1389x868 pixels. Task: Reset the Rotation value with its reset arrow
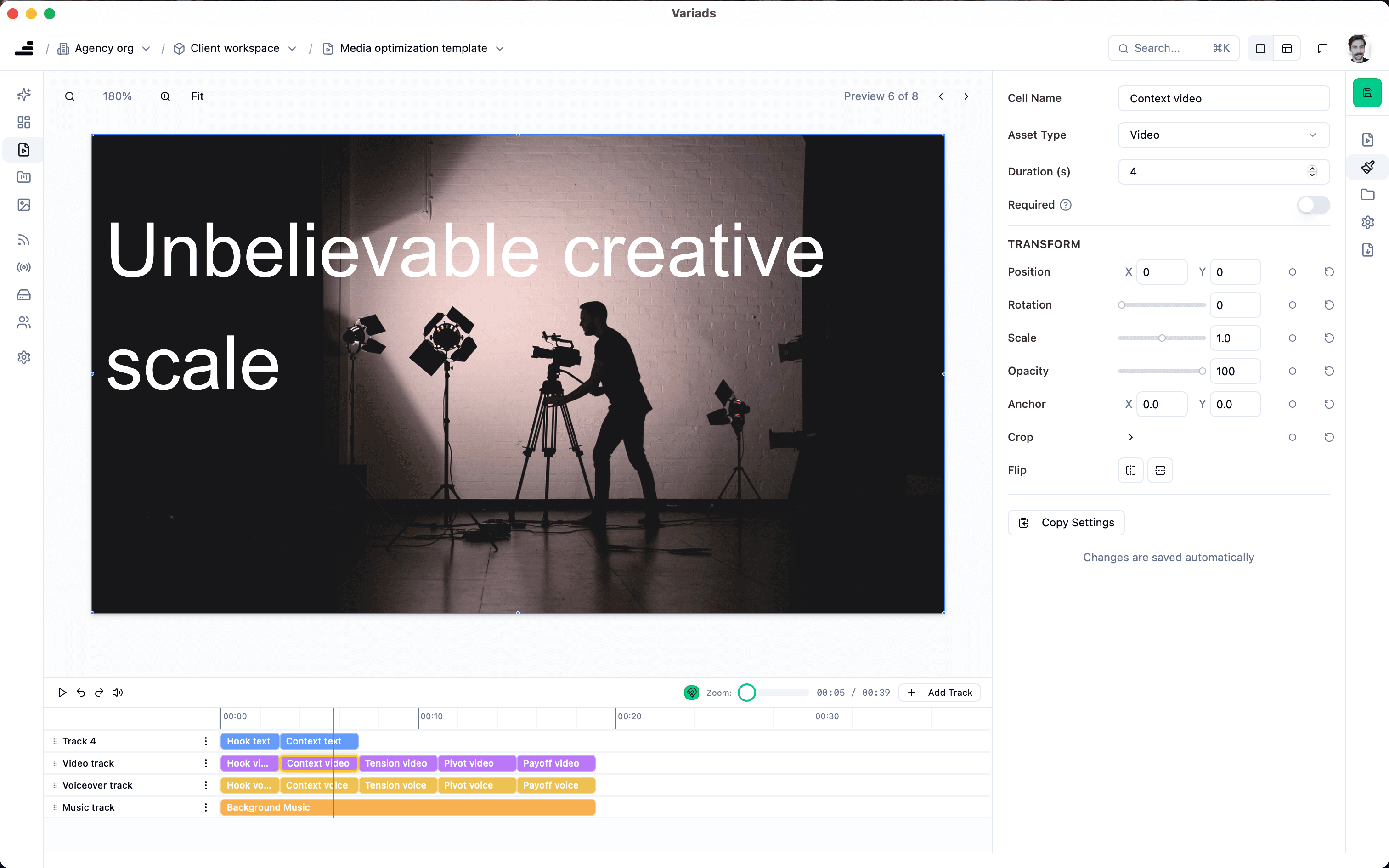tap(1330, 305)
